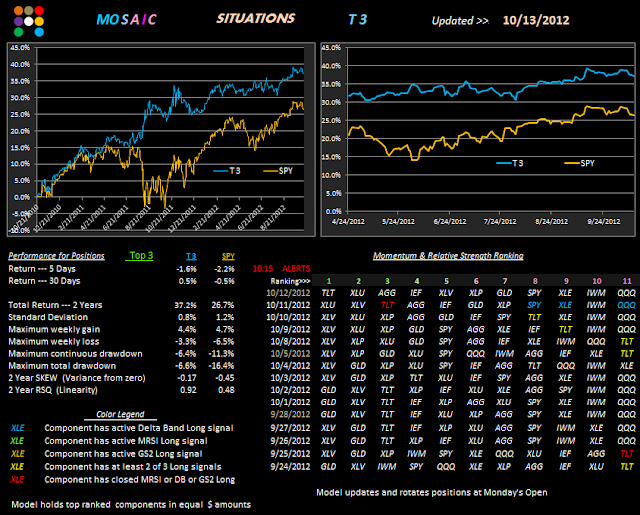
Task: Click the Return --- 5 Days label
Action: pos(42,269)
